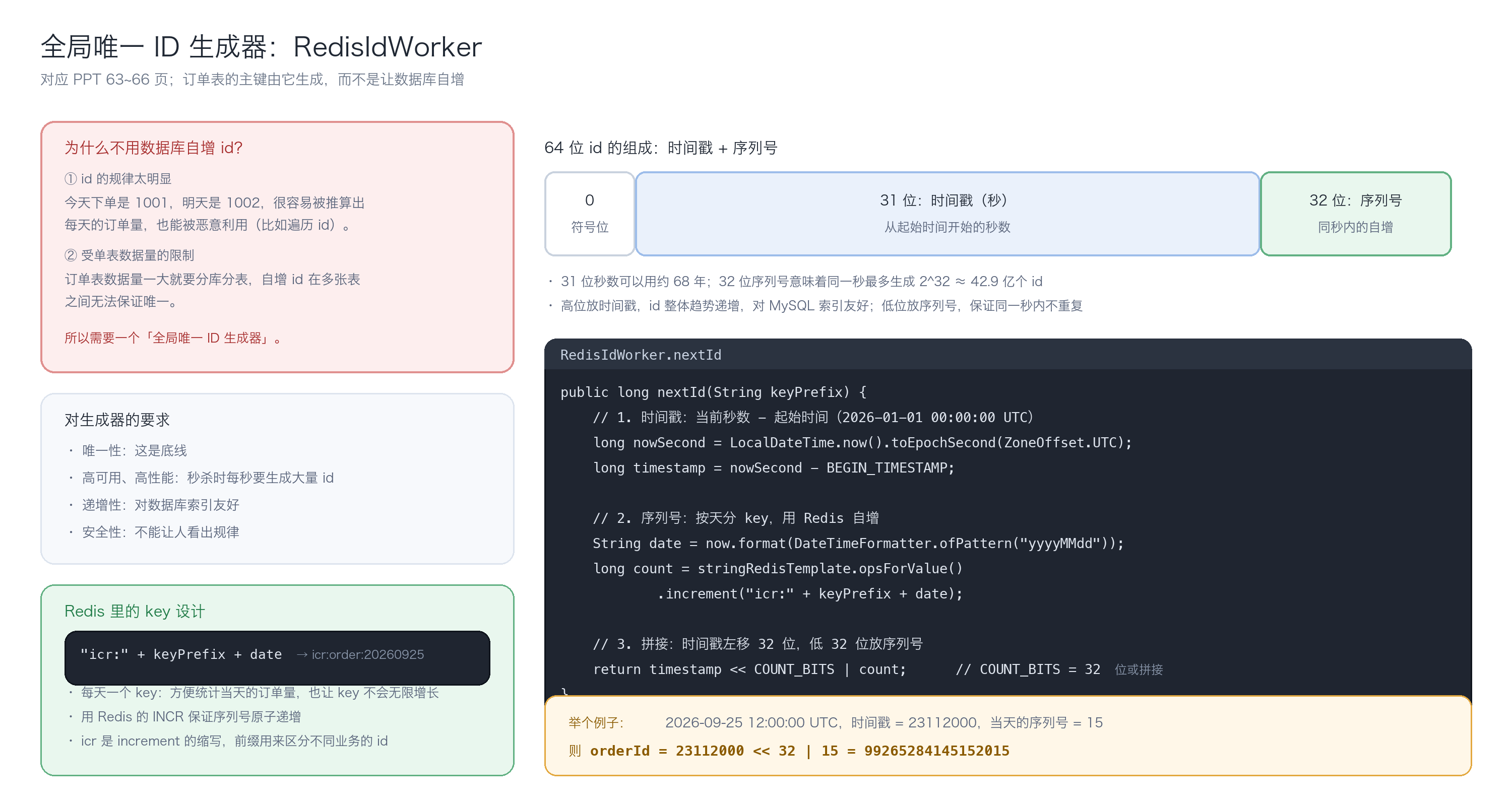Click the line ① id 的规律太明显
Image resolution: width=1512 pixels, height=806 pixels.
(117, 178)
